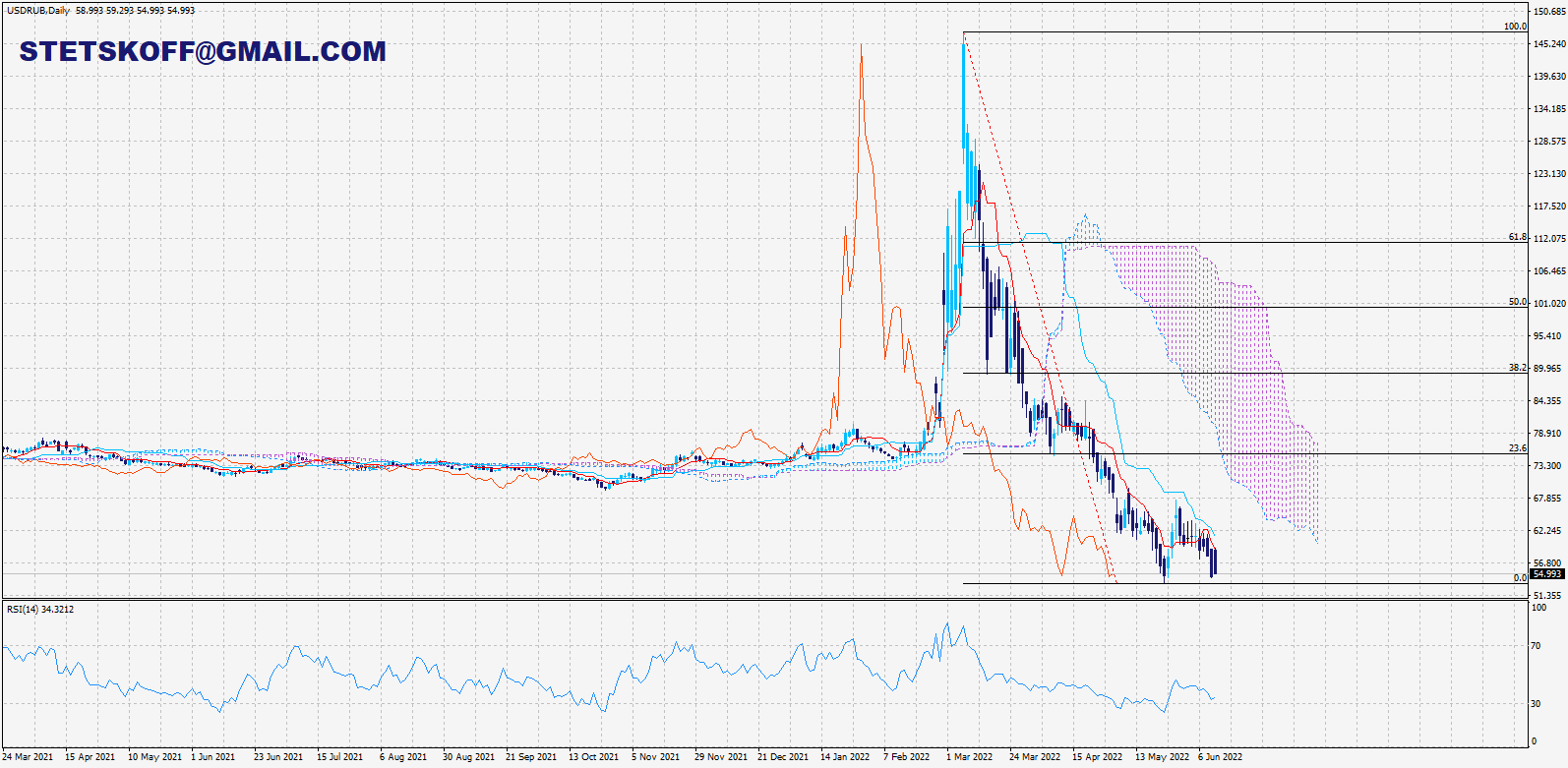
Task: Click the RSI scale 30 label
Action: click(1536, 704)
